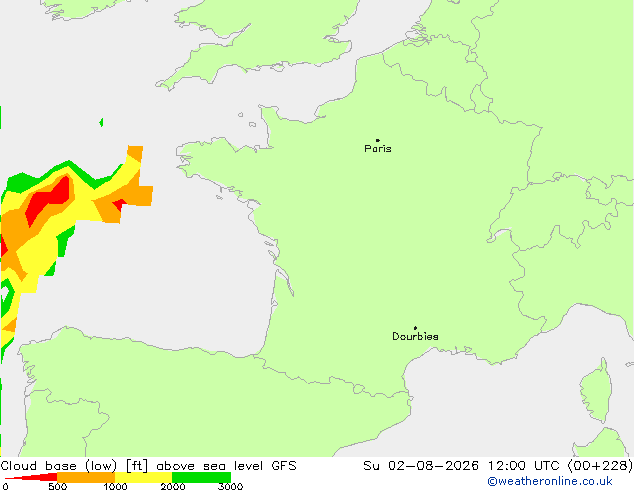This screenshot has height=490, width=634.
Task: Click the Dourbies location label
Action: pos(415,336)
